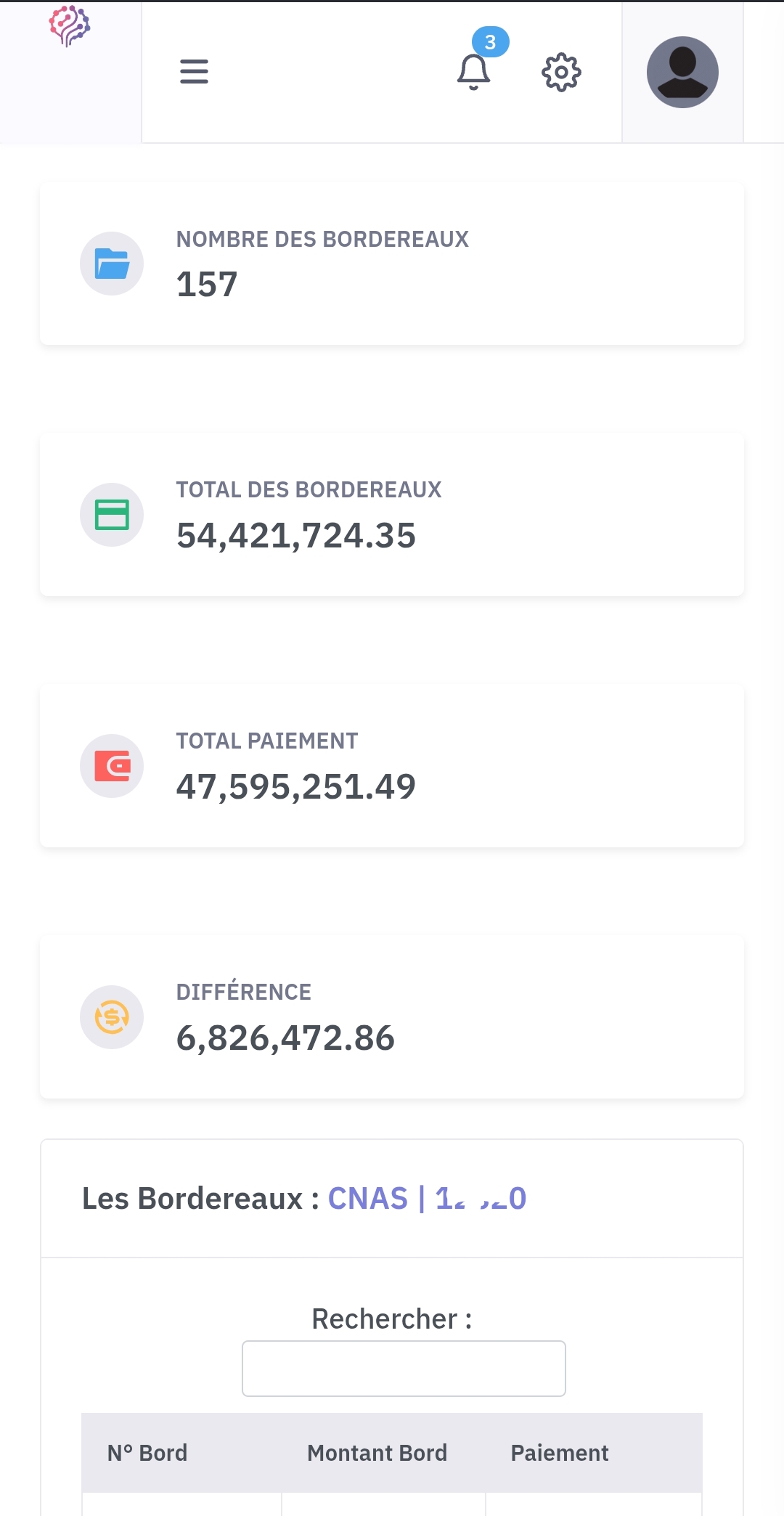Click the blue folder icon for bordereaux count
784x1516 pixels.
coord(112,264)
